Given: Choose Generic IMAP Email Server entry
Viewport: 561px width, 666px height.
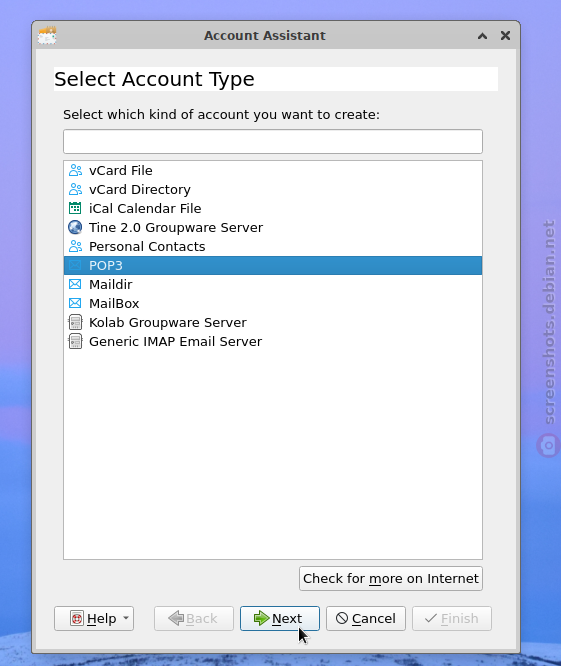Looking at the screenshot, I should 273,341.
